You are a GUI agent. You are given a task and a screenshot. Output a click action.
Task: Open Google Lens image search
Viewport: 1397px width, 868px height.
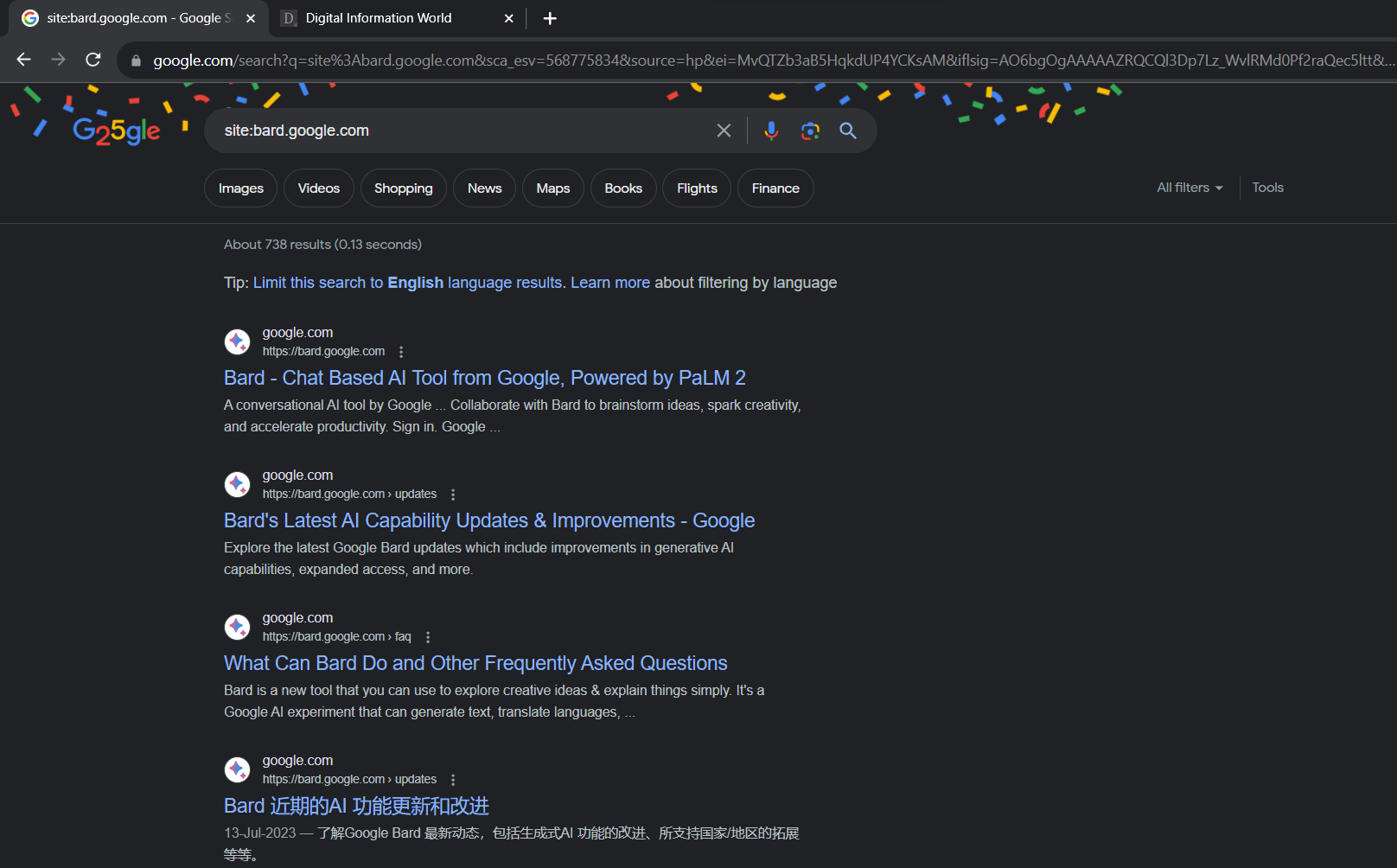[x=810, y=131]
